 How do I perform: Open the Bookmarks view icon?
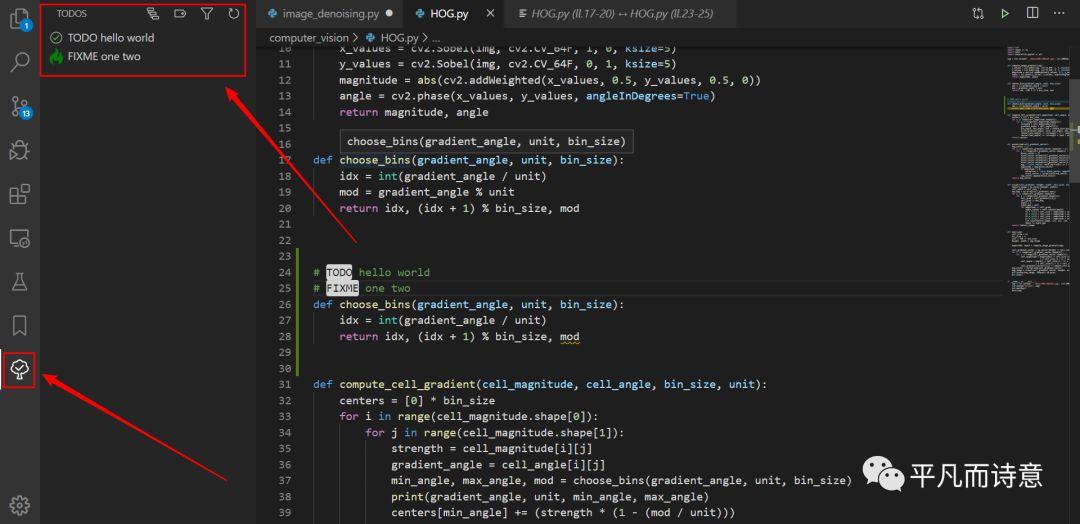coord(19,325)
